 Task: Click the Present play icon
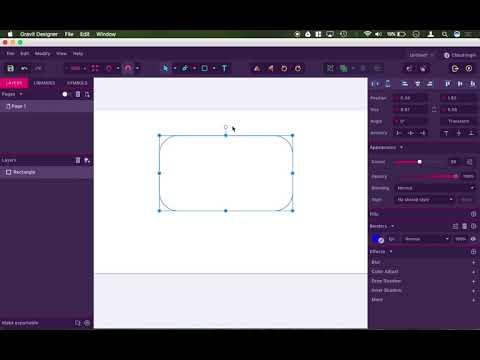[469, 68]
